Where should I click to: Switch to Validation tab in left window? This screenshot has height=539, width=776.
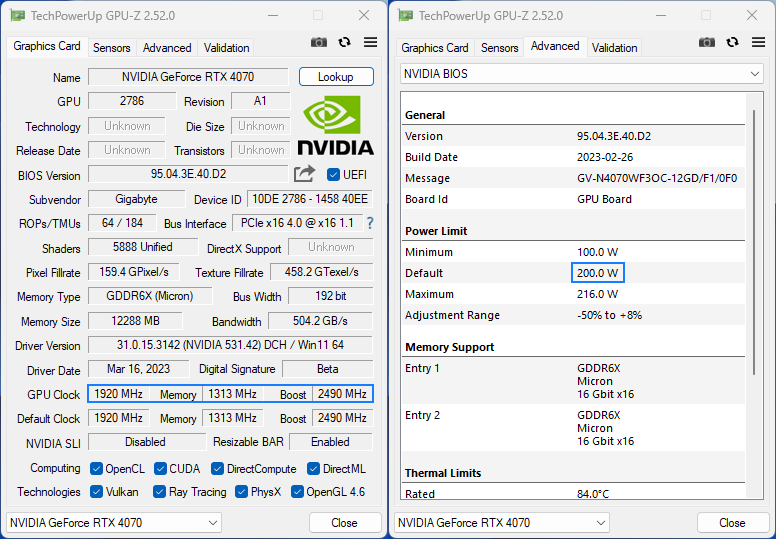226,48
